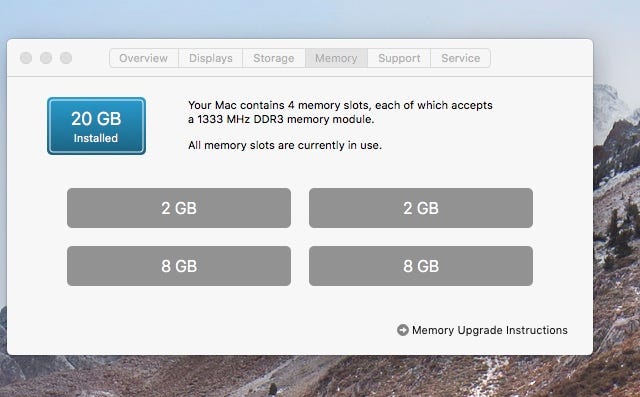Click the top-right 2 GB memory slot
Viewport: 640px width, 397px height.
(x=421, y=208)
